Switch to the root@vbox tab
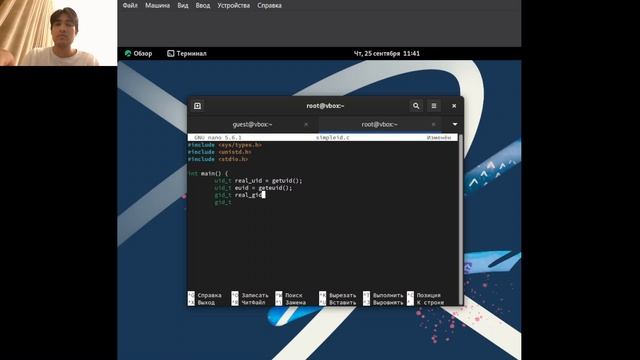This screenshot has width=640, height=360. pos(379,124)
